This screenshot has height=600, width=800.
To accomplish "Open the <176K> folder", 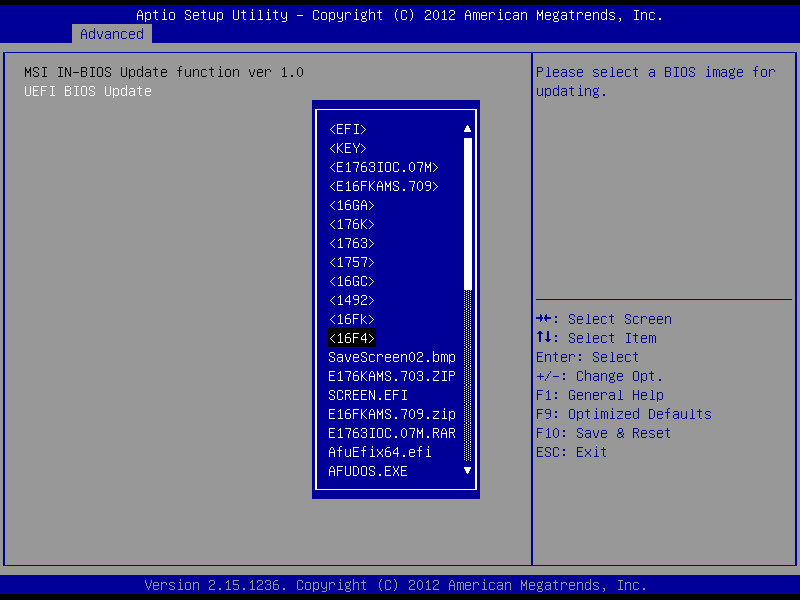I will pyautogui.click(x=352, y=224).
